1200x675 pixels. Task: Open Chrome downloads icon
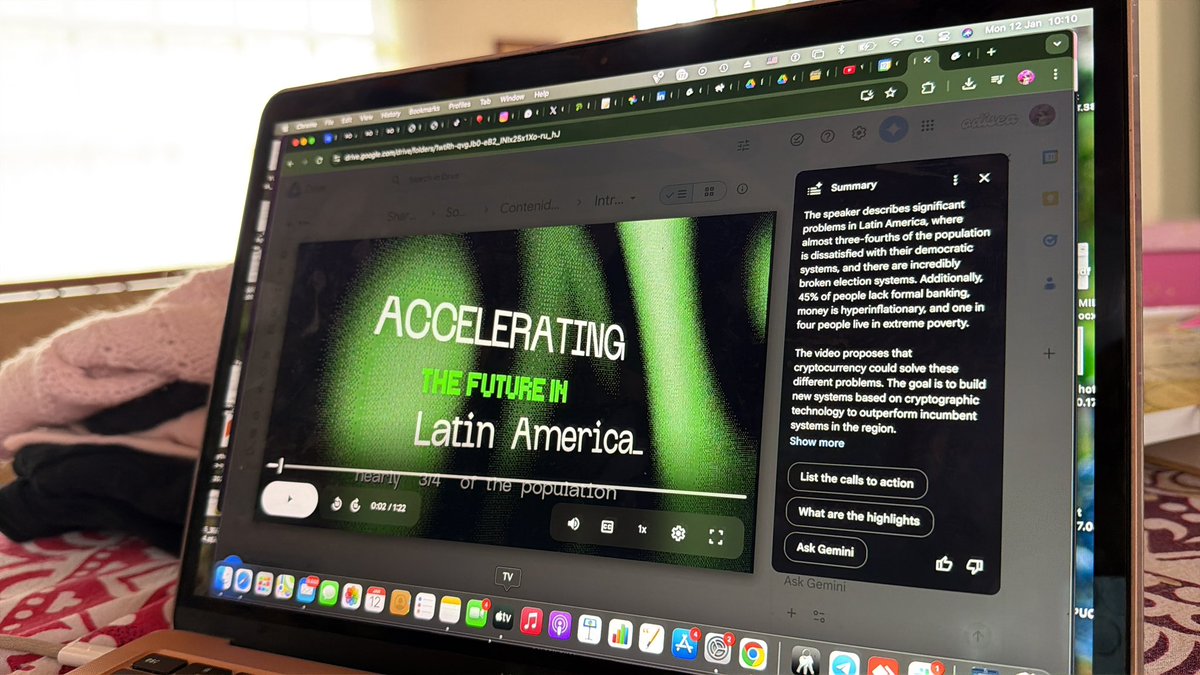pos(968,84)
